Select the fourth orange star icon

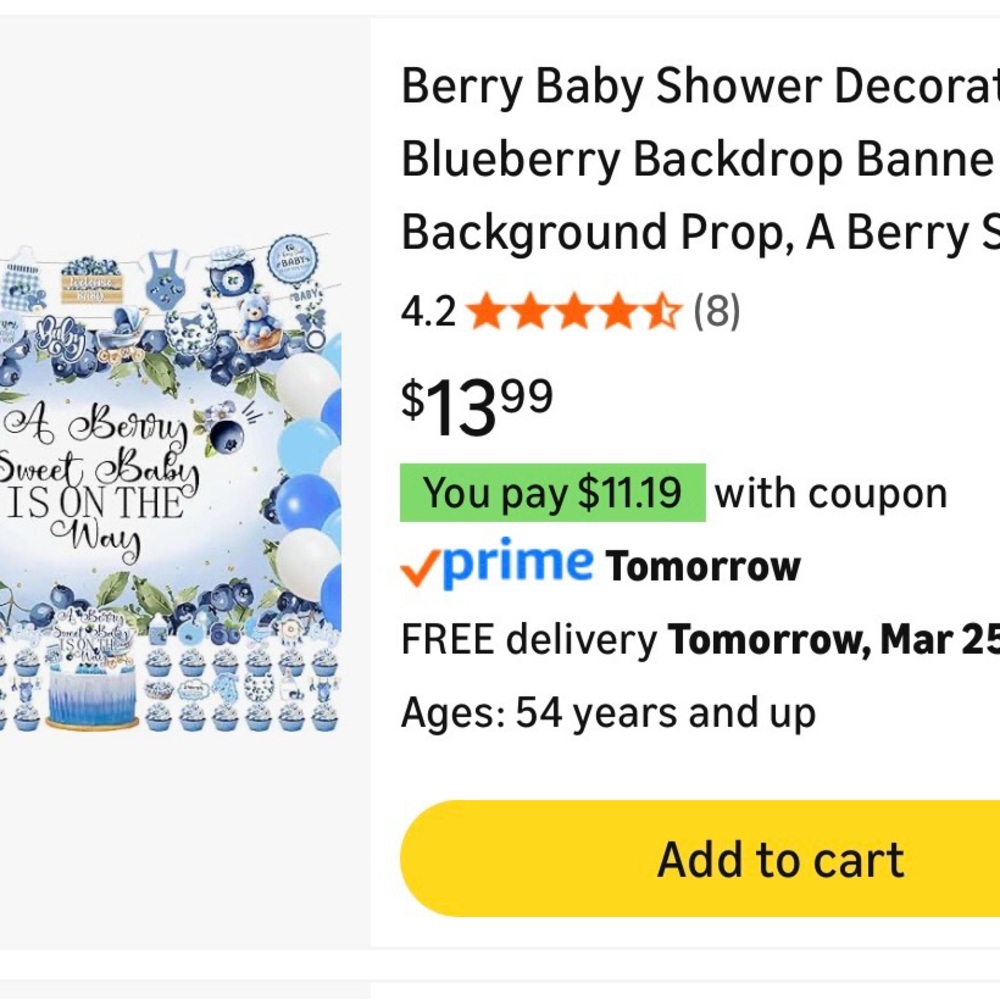617,312
